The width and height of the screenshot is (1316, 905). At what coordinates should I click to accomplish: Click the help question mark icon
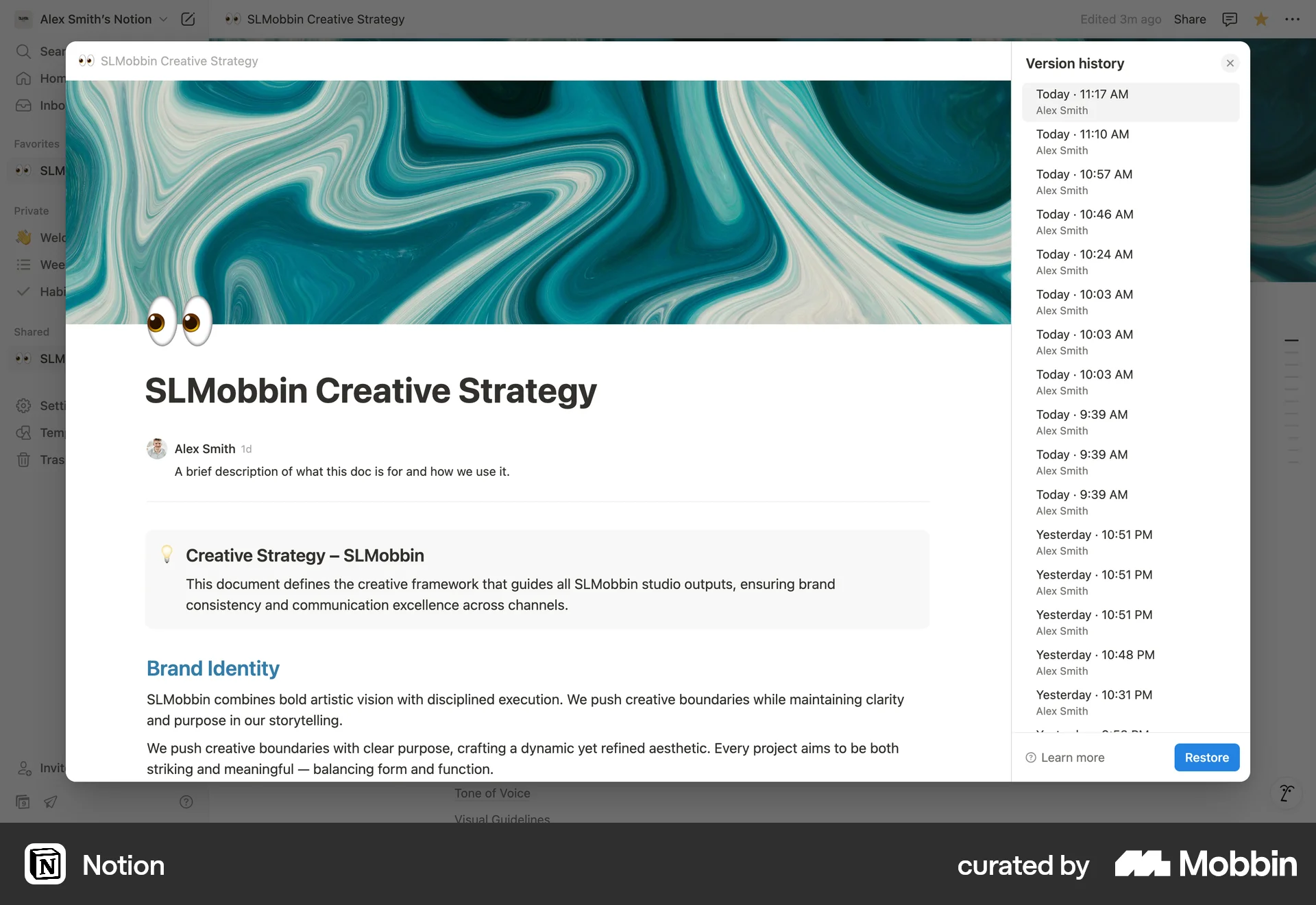(186, 801)
